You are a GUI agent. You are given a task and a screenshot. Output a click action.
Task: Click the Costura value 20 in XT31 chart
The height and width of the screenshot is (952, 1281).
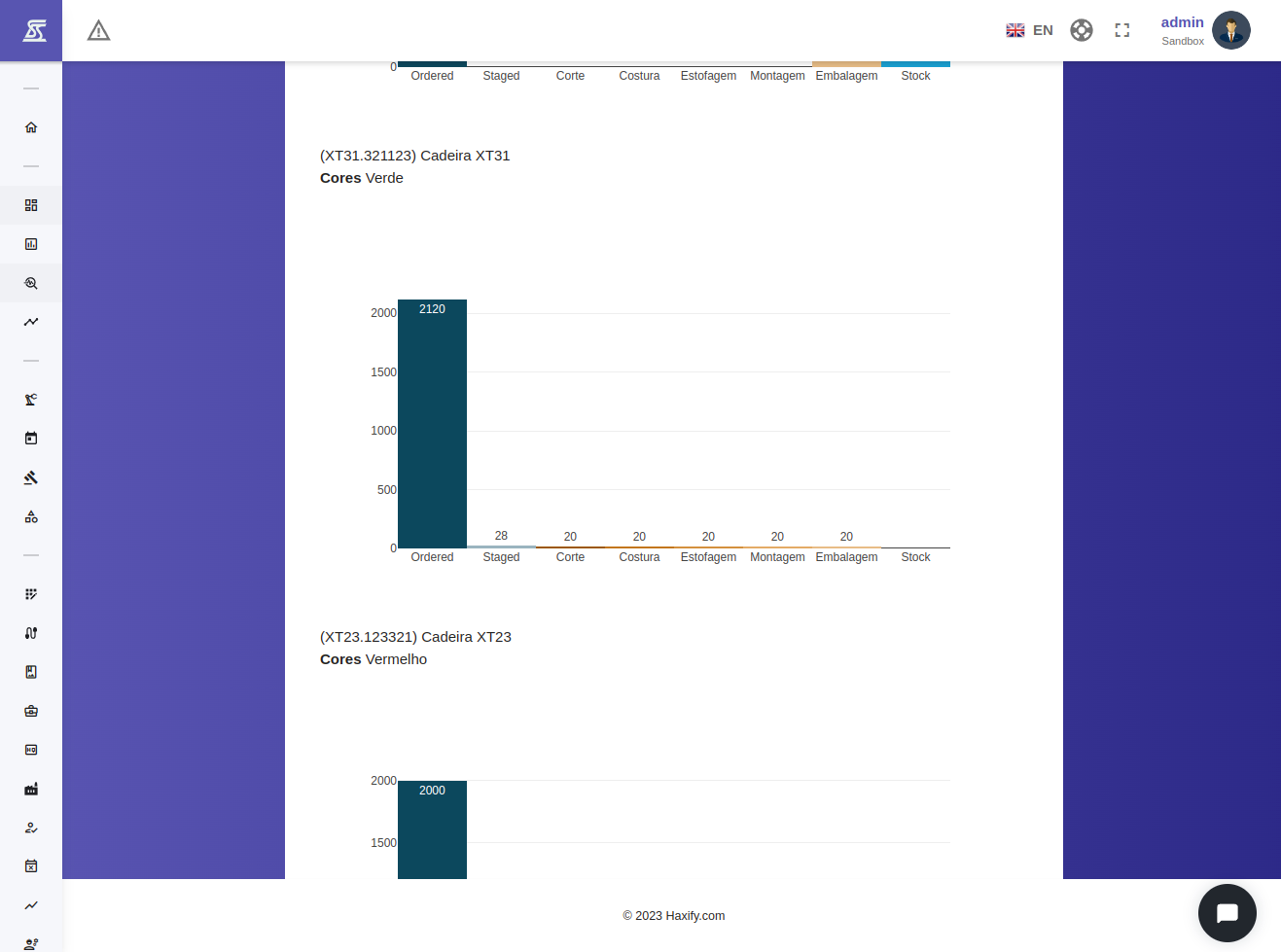pos(639,537)
